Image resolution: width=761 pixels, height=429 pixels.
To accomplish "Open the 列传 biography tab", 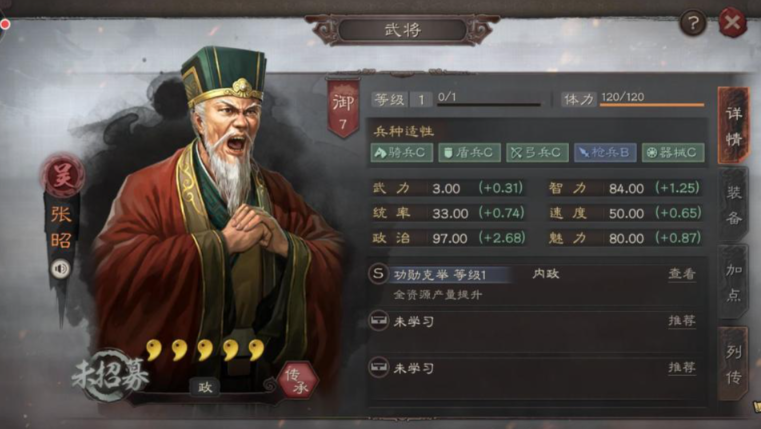I will click(733, 364).
